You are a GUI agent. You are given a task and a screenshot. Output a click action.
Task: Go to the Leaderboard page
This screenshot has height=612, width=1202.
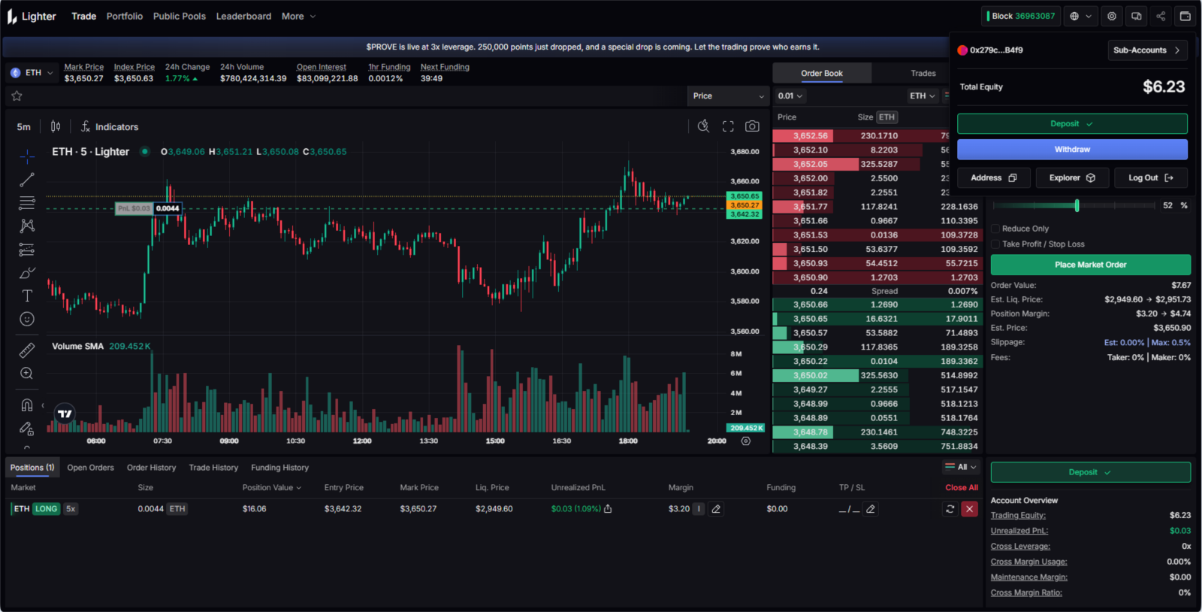pos(243,16)
